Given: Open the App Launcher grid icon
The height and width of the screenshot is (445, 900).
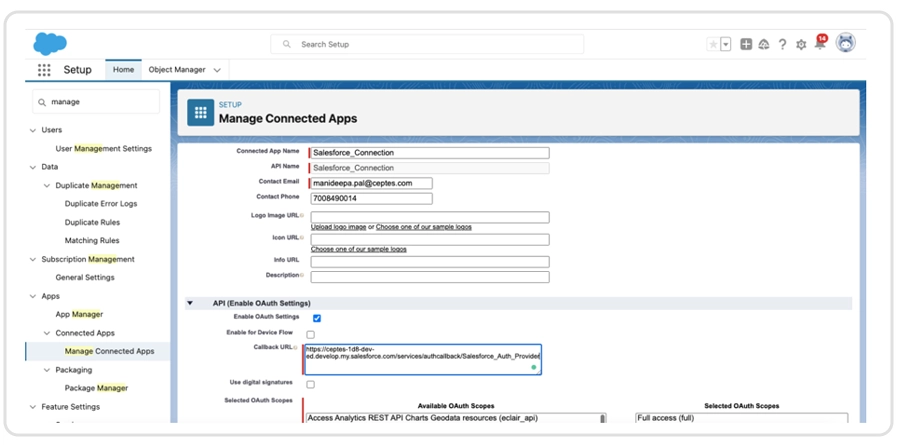Looking at the screenshot, I should click(44, 70).
